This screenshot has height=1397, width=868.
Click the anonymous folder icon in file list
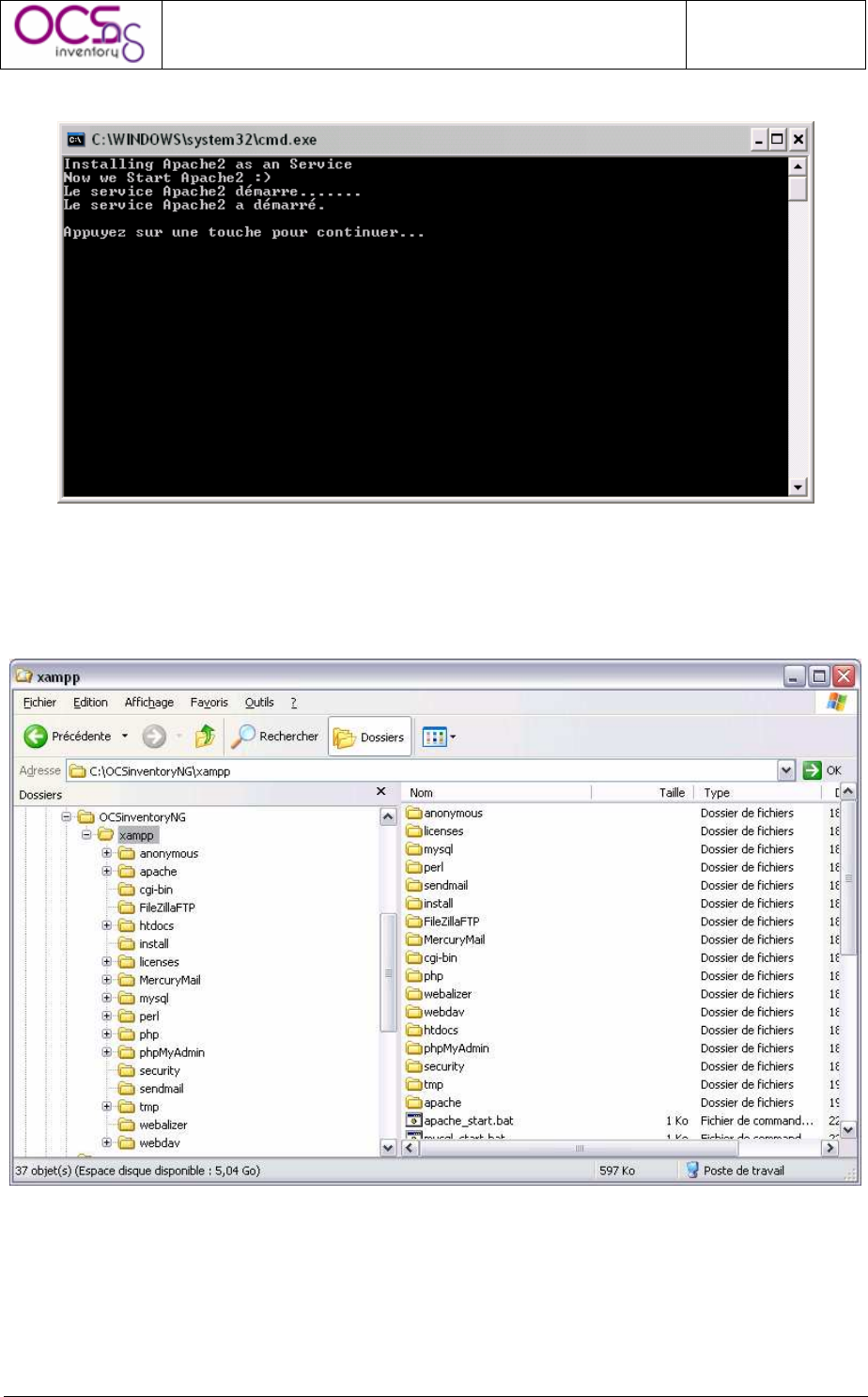click(x=413, y=814)
